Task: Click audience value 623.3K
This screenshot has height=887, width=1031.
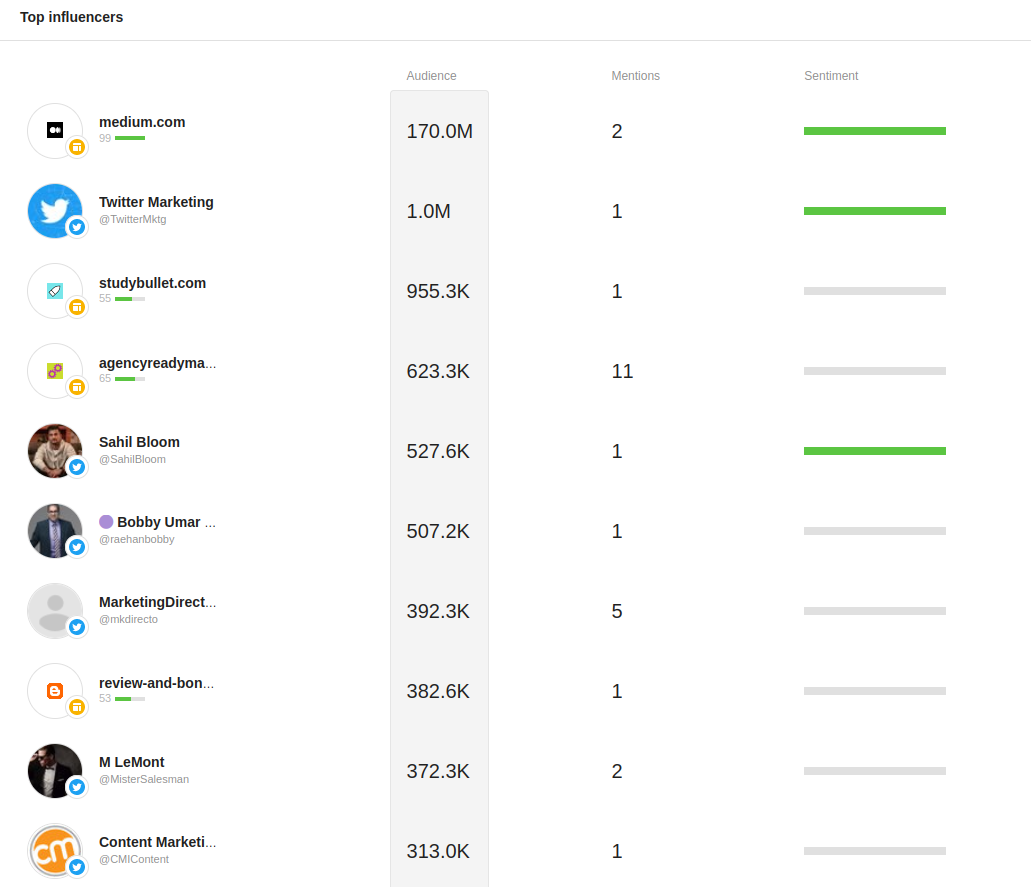Action: pyautogui.click(x=438, y=372)
